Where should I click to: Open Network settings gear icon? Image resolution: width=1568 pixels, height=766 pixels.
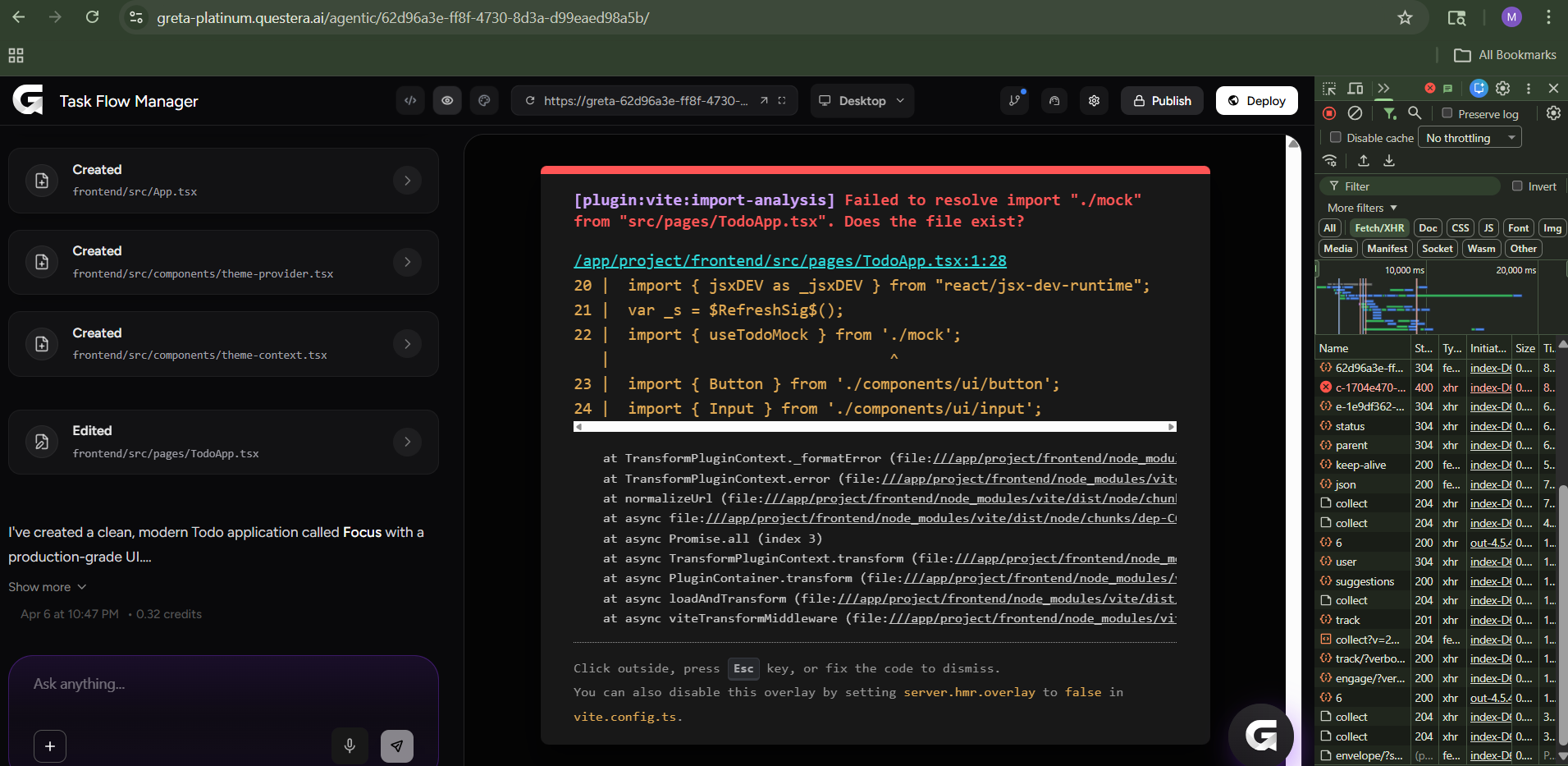[1553, 113]
